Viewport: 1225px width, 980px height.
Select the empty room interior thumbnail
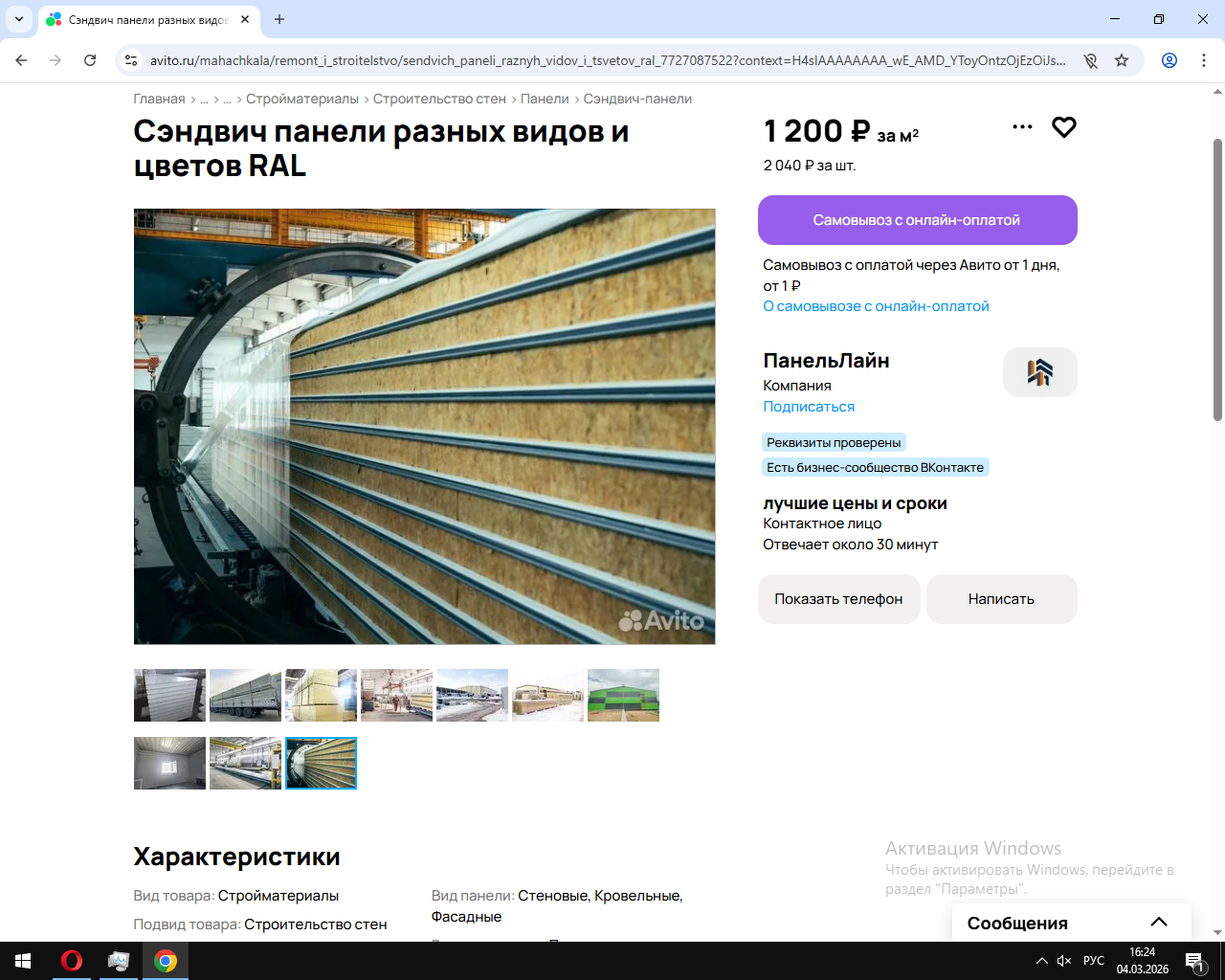pos(169,763)
